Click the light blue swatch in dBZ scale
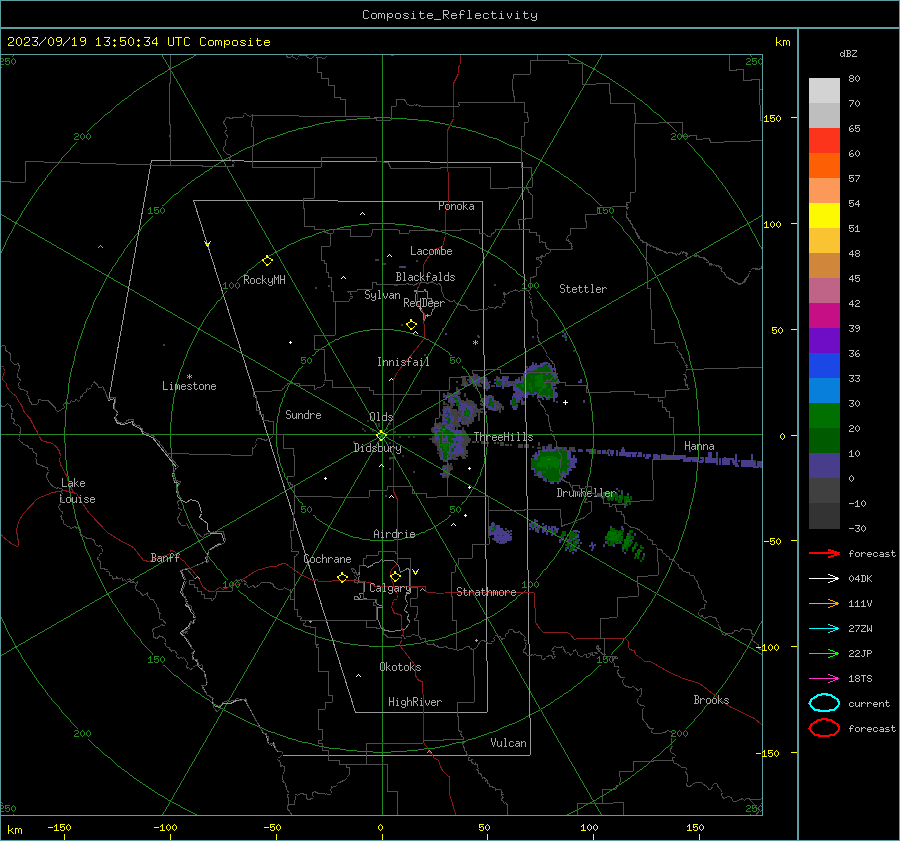Image resolution: width=900 pixels, height=841 pixels. click(x=824, y=391)
